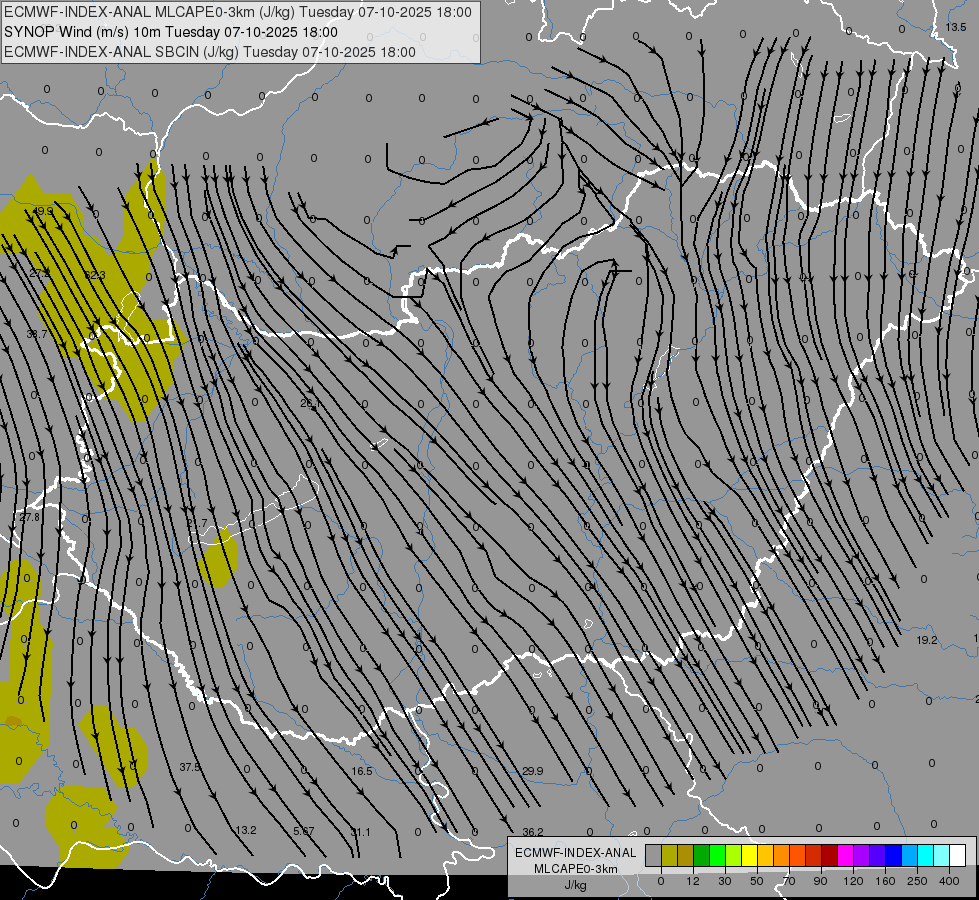The width and height of the screenshot is (979, 900).
Task: Select the cyan legend swatch
Action: [926, 855]
